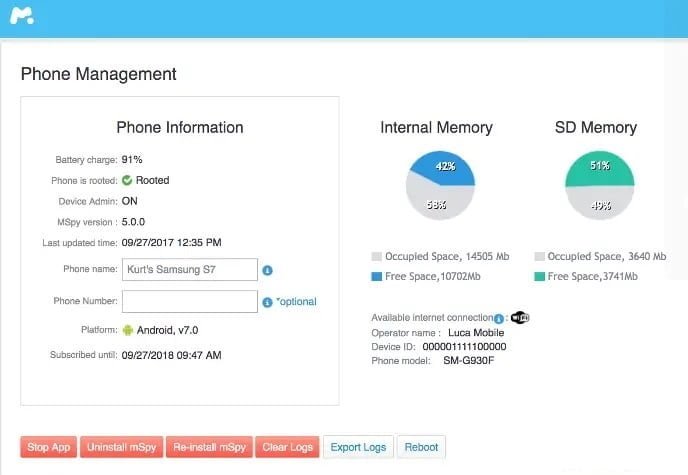The width and height of the screenshot is (688, 475).
Task: Click phone model SM-G930F
Action: tap(469, 361)
